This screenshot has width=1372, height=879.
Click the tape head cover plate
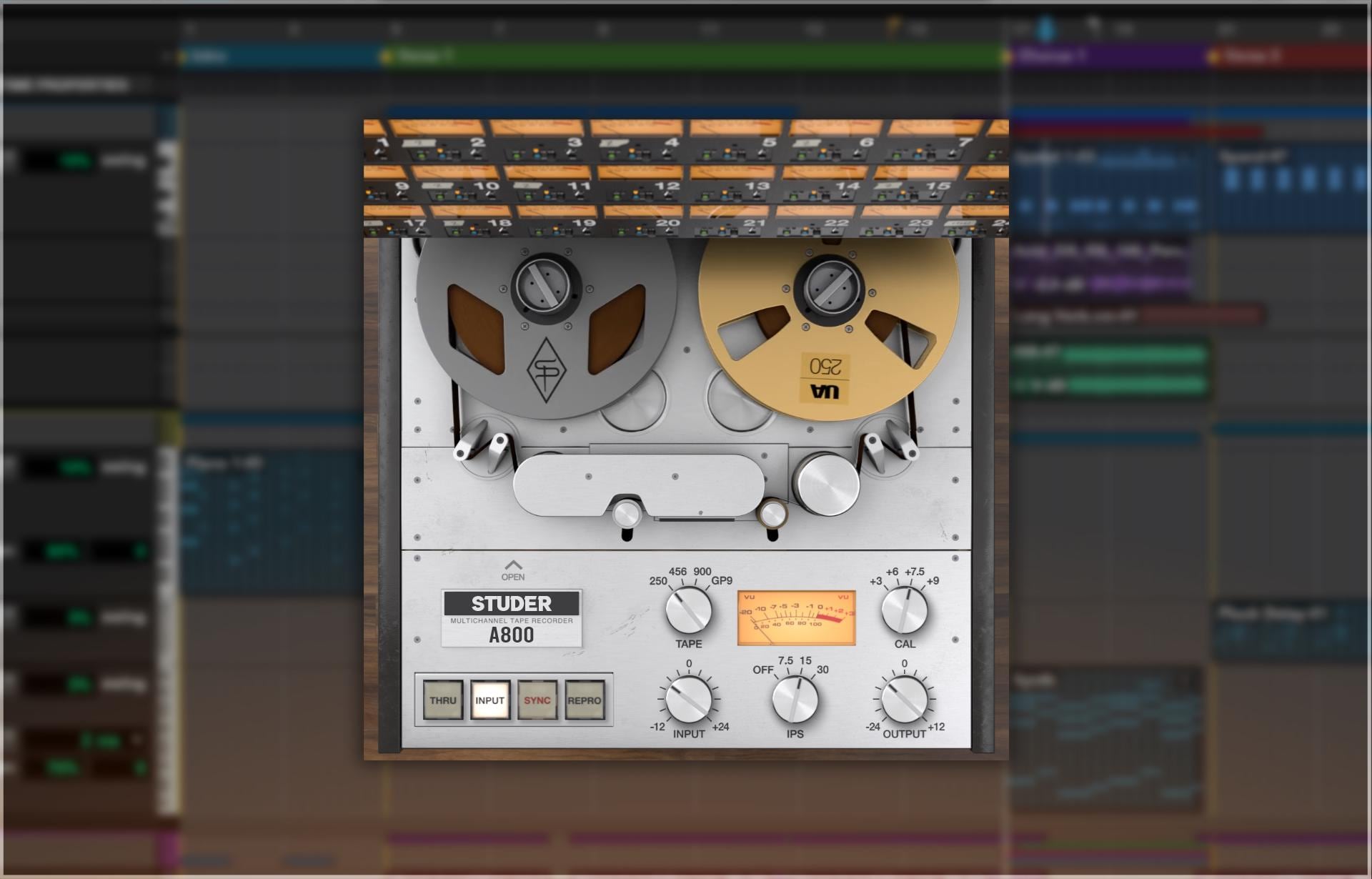pyautogui.click(x=639, y=485)
